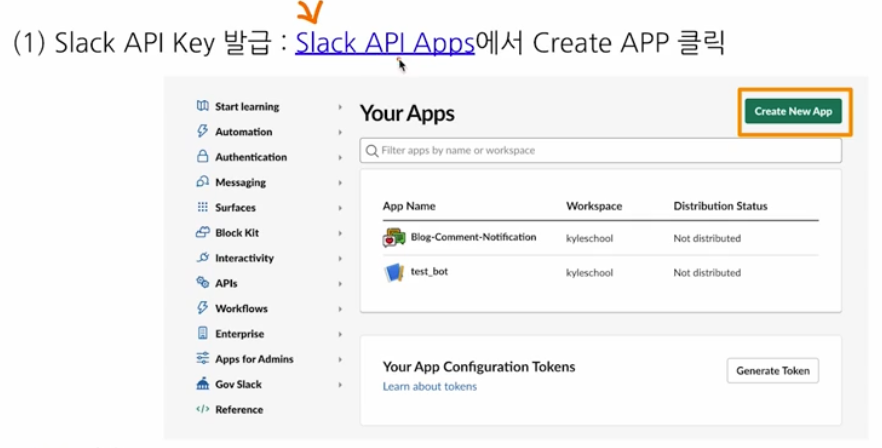The height and width of the screenshot is (448, 882).
Task: Click the Blog-Comment-Notification app icon
Action: [x=394, y=238]
